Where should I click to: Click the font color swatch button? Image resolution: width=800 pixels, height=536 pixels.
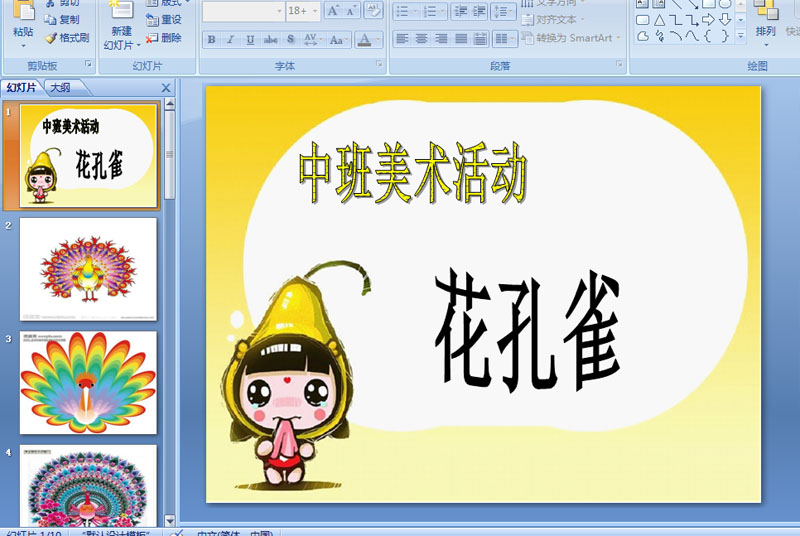(364, 39)
